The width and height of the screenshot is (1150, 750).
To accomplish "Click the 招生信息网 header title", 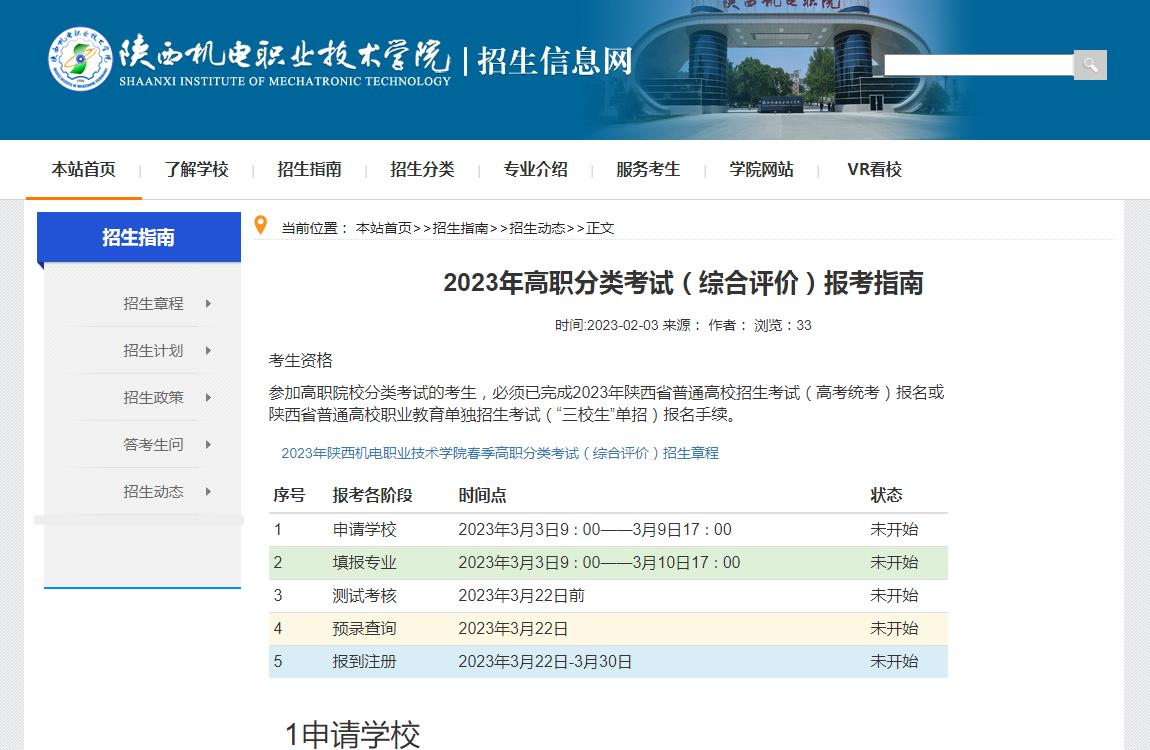I will pyautogui.click(x=554, y=61).
